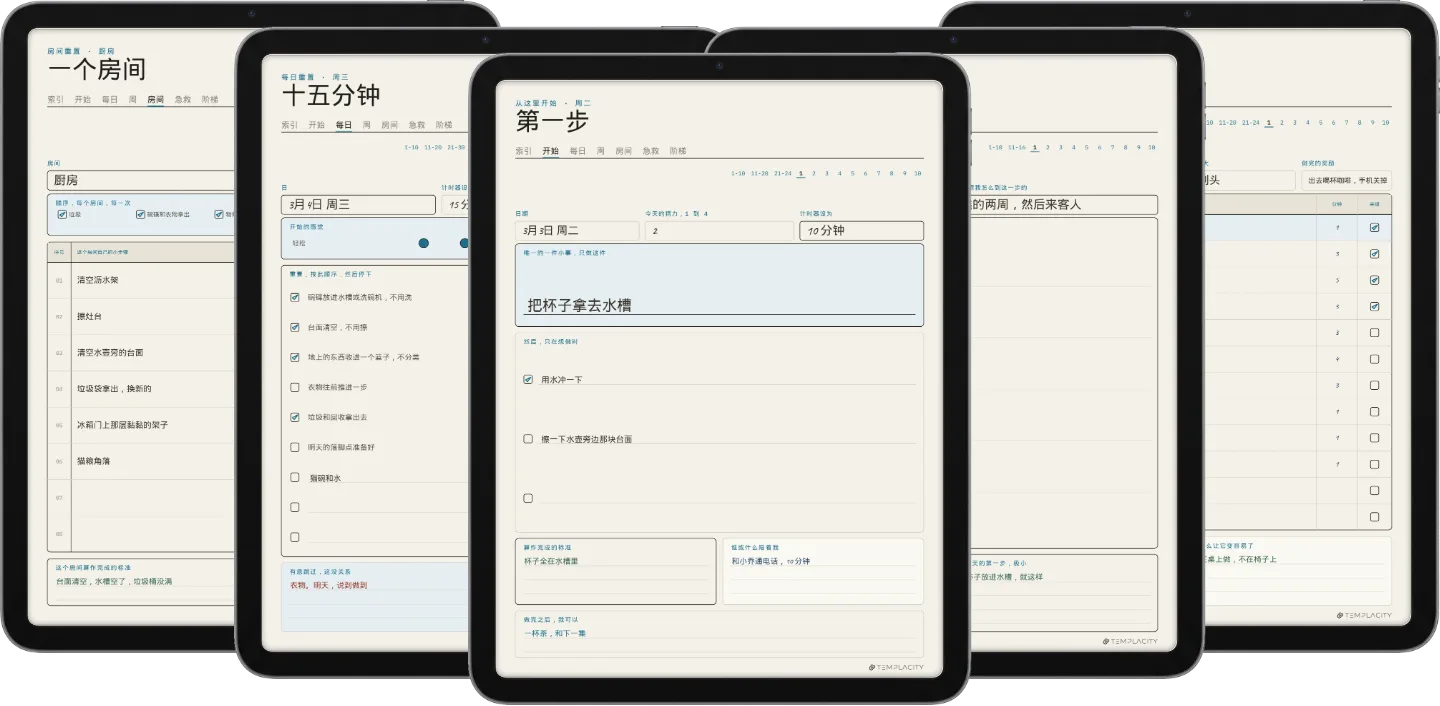Select the 冰箱门上那层黏黏的架子 row
1440x706 pixels.
141,425
